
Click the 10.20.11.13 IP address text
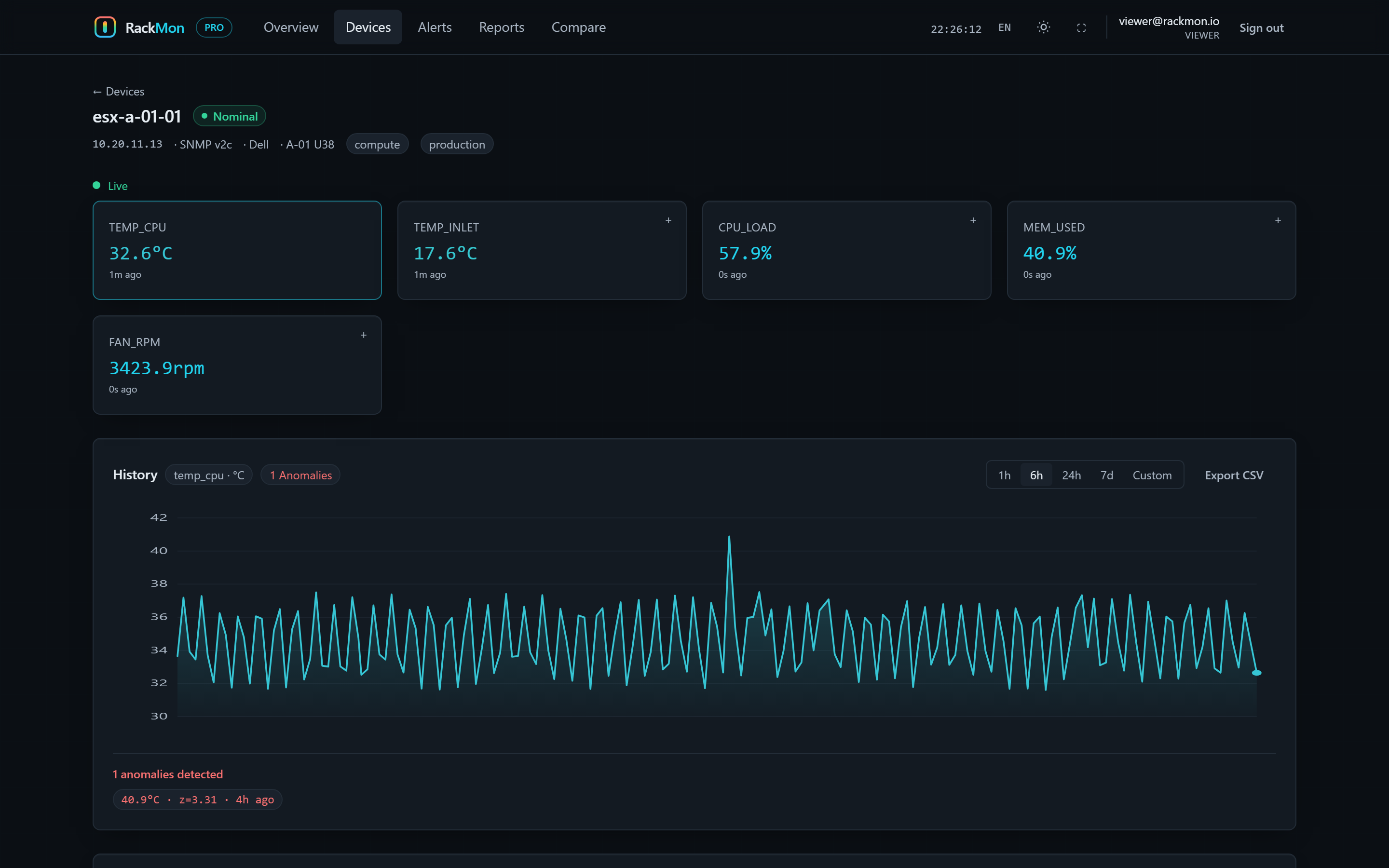pyautogui.click(x=127, y=144)
